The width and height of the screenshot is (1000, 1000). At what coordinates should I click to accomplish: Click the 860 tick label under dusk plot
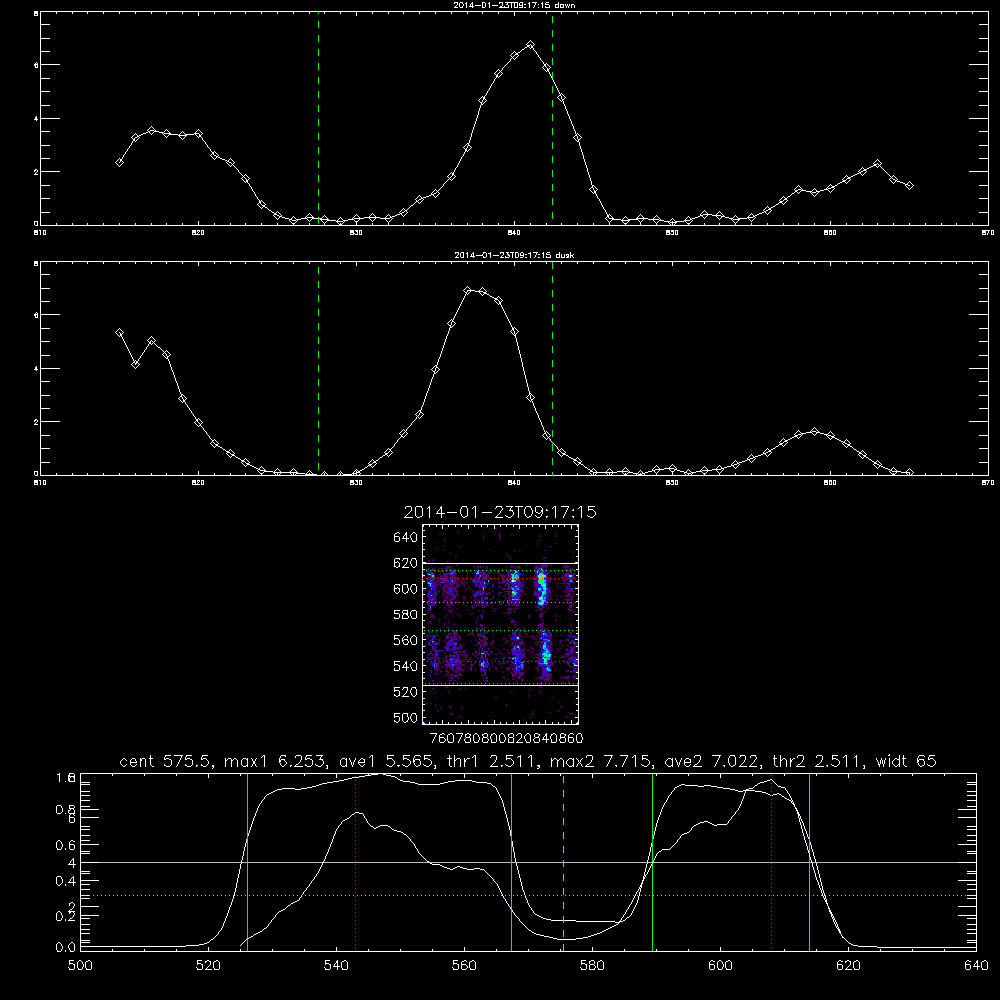coord(830,483)
